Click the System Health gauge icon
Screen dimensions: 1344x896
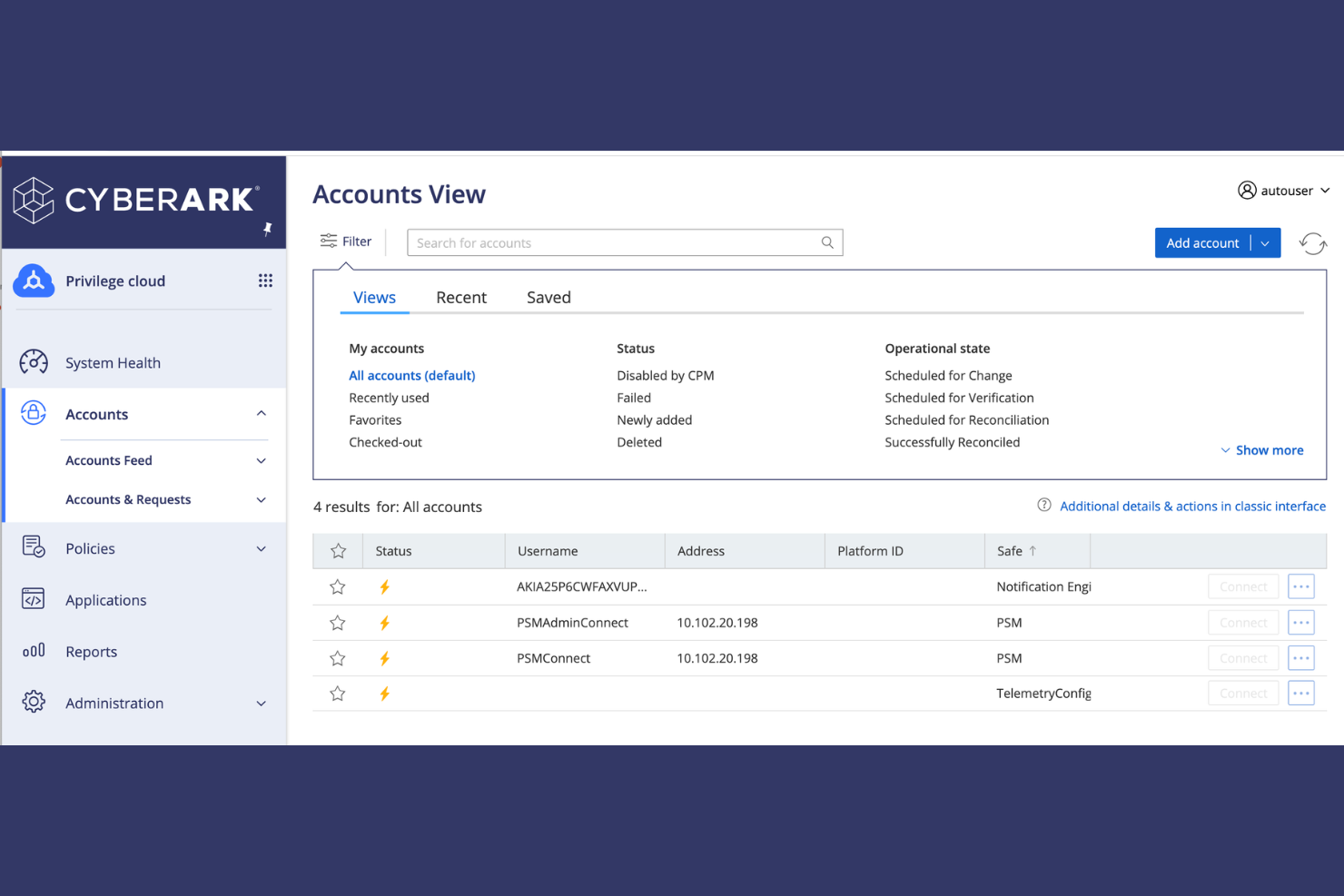tap(34, 362)
